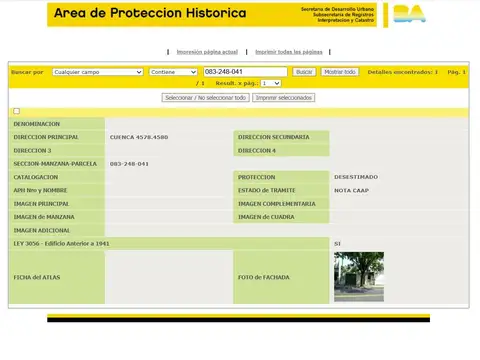Image resolution: width=480 pixels, height=360 pixels.
Task: Click the 'Imprimir seleccionados' button
Action: click(x=284, y=98)
